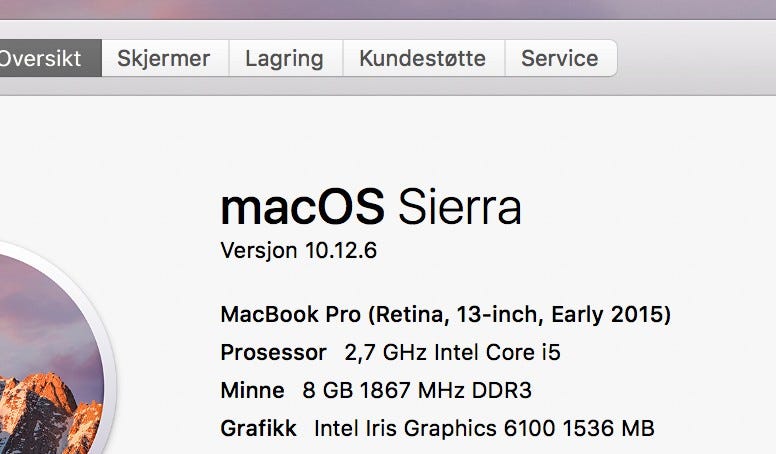Image resolution: width=776 pixels, height=454 pixels.
Task: Select the Lagring tab
Action: [x=285, y=58]
